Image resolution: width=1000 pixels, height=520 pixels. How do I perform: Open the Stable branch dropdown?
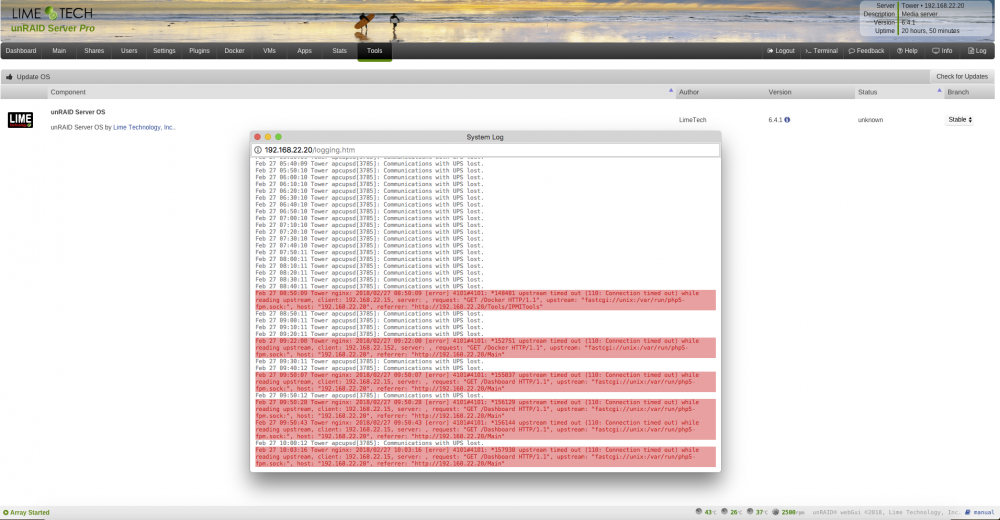coord(959,120)
